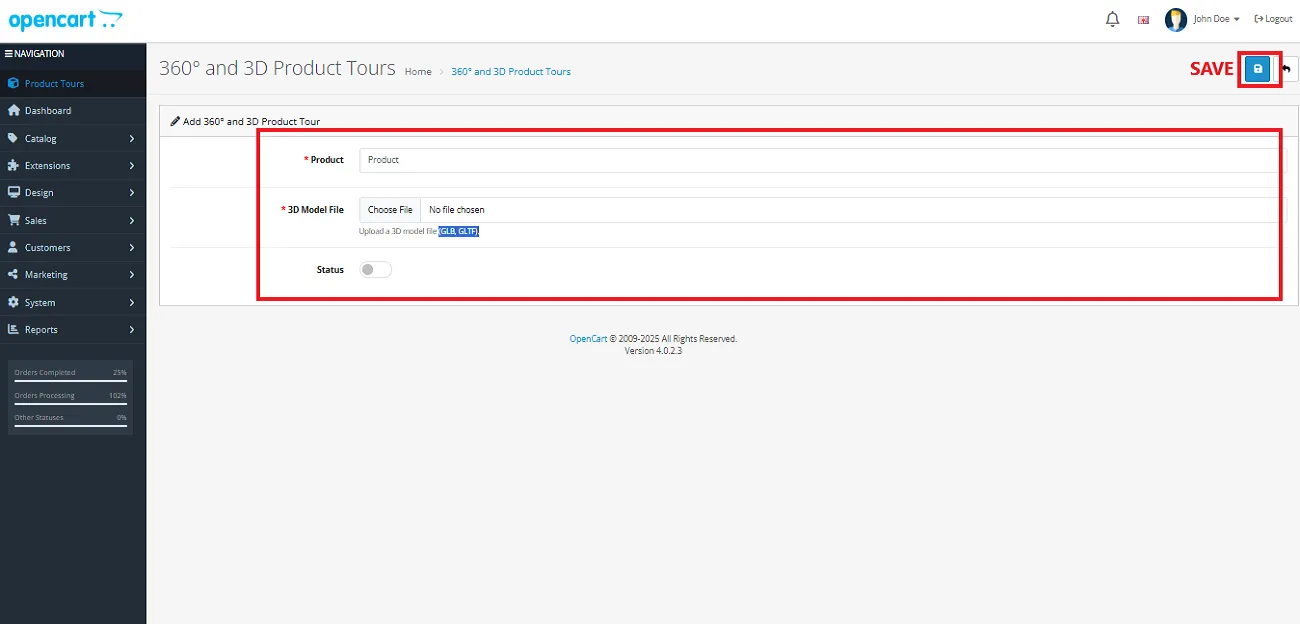
Task: Open John Doe user dropdown
Action: pyautogui.click(x=1216, y=19)
